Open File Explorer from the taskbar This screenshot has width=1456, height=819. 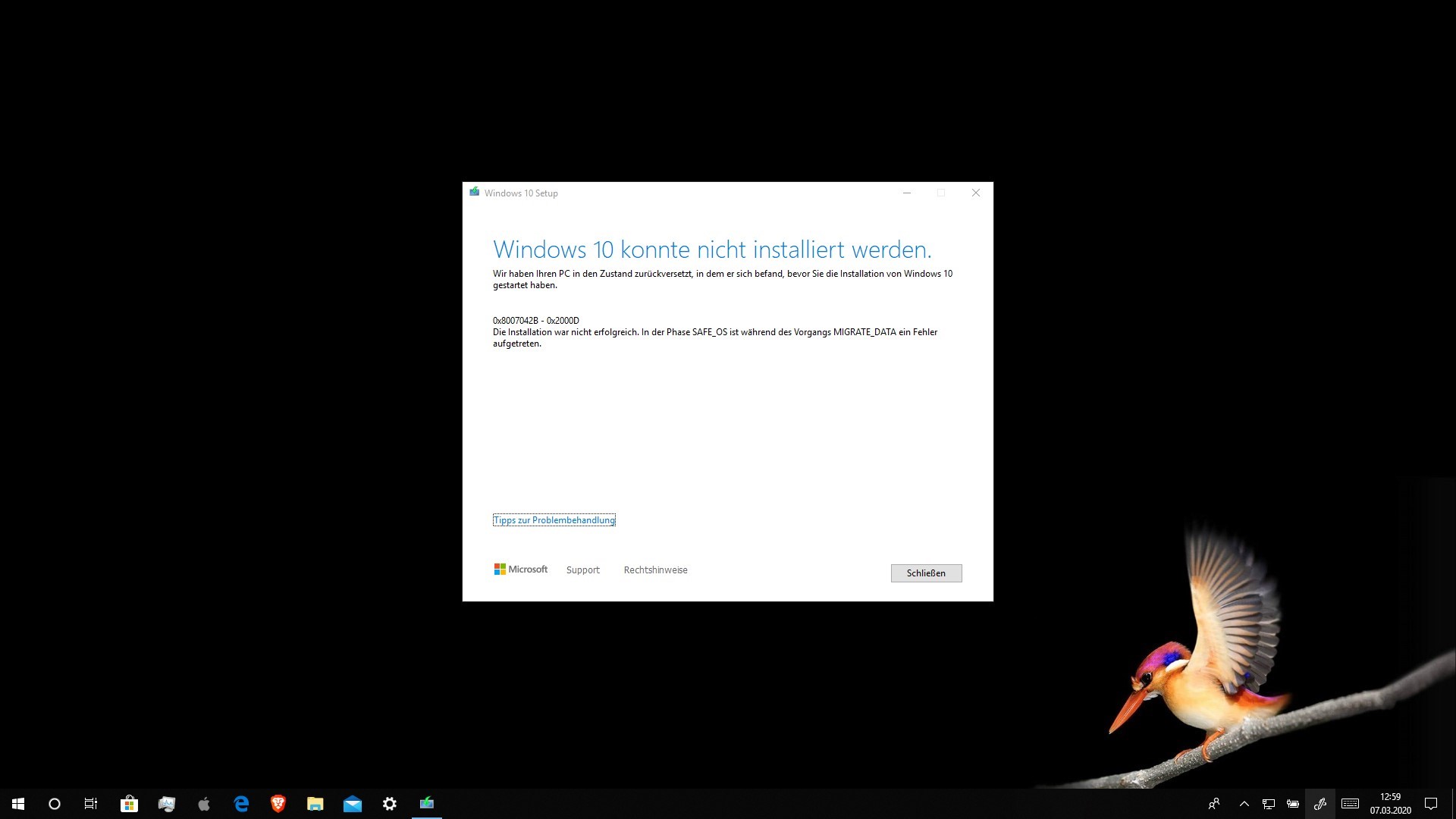(315, 804)
